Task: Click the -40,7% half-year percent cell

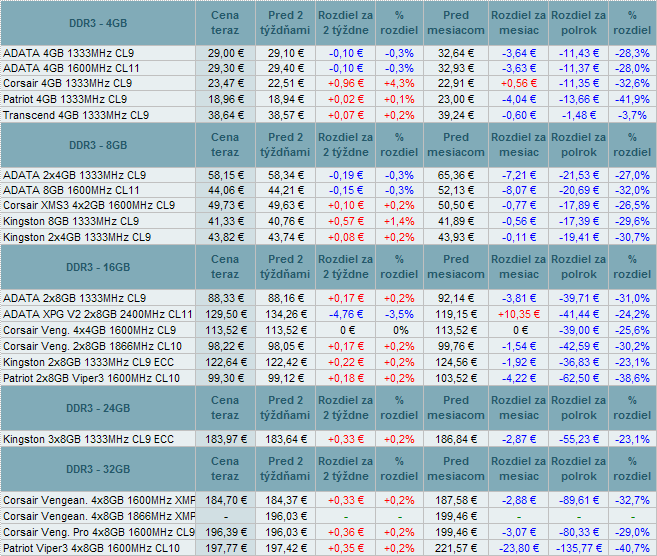Action: [632, 548]
